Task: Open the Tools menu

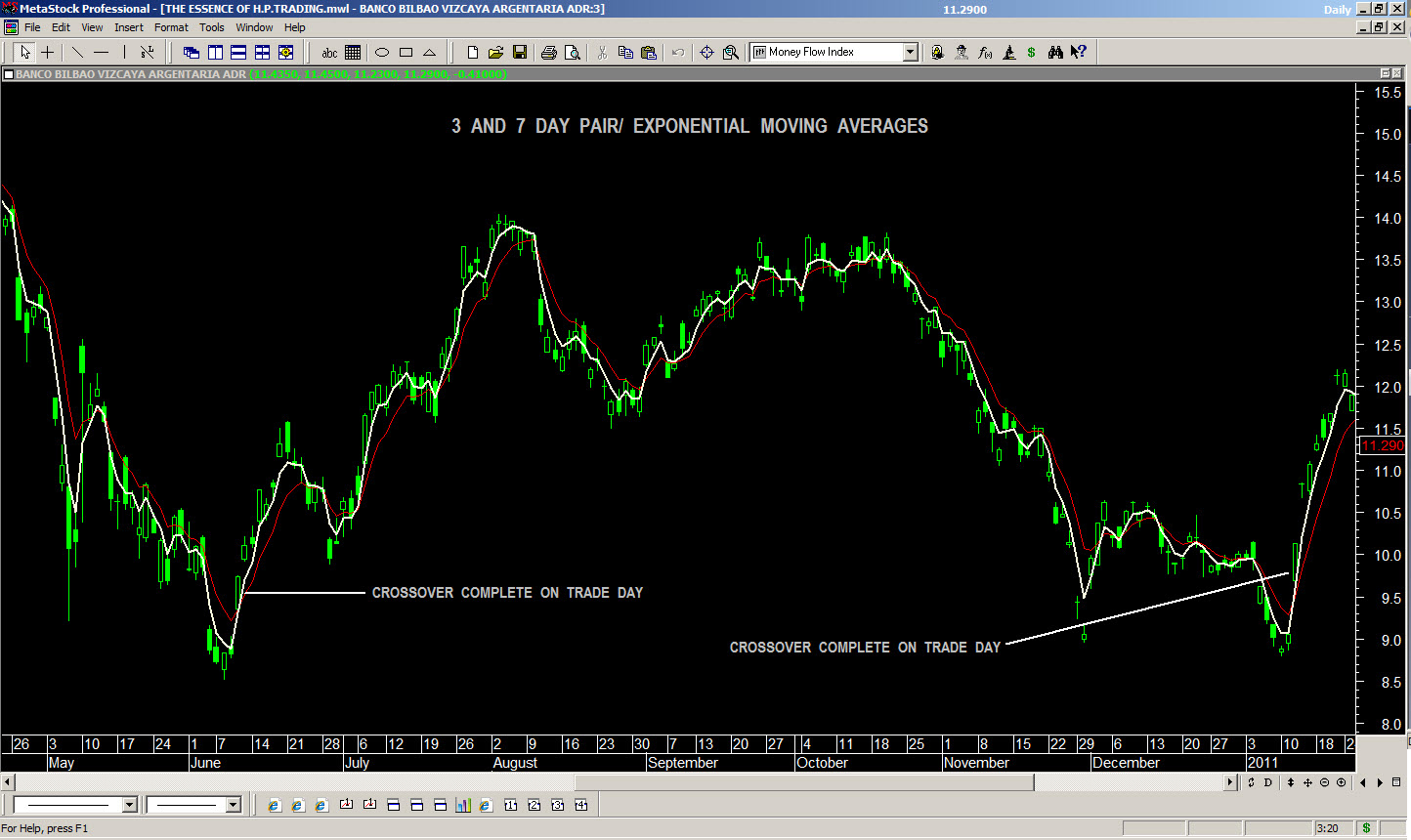Action: point(212,27)
